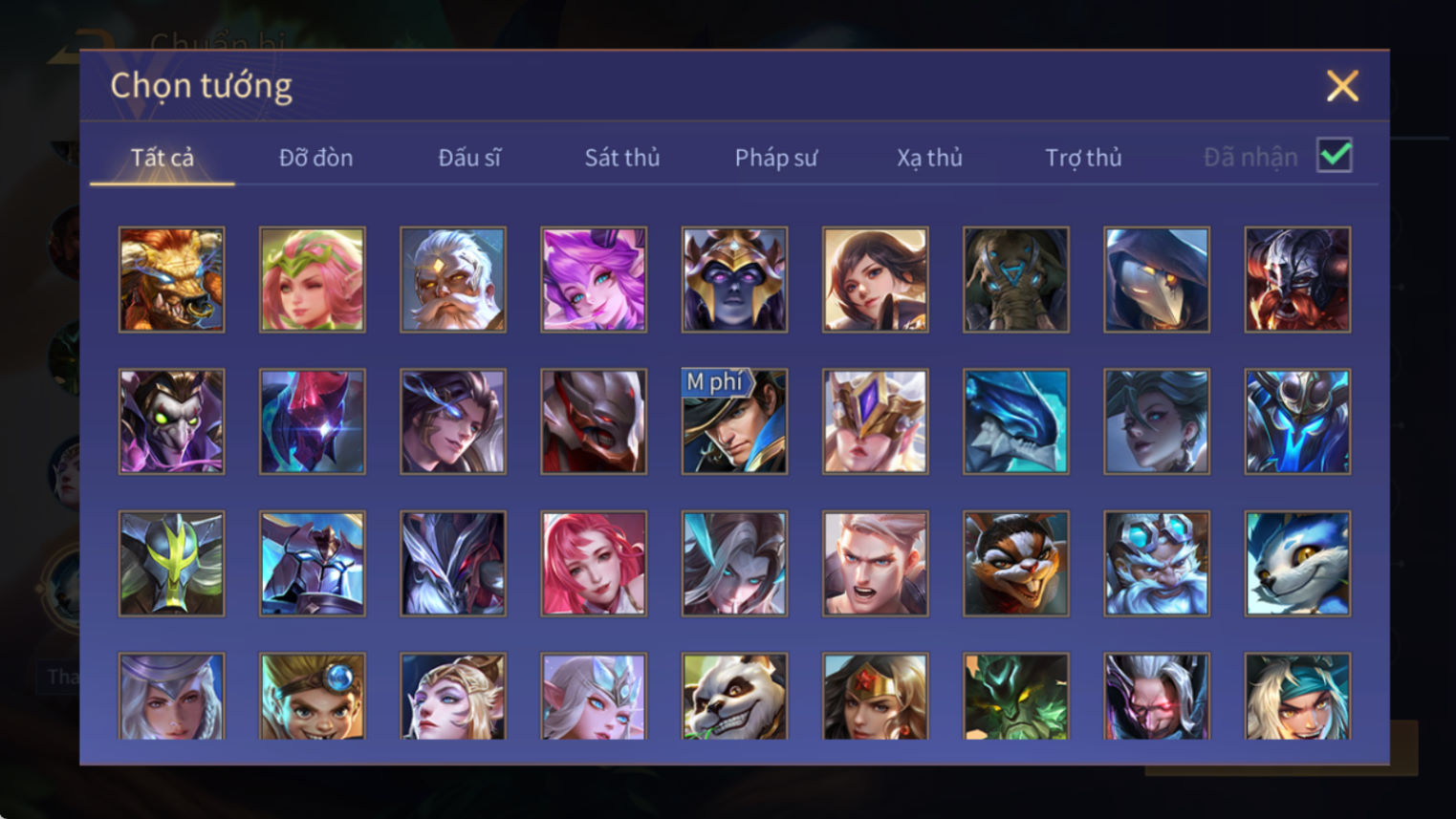
Task: Open the Xạ thủ tab
Action: (929, 158)
